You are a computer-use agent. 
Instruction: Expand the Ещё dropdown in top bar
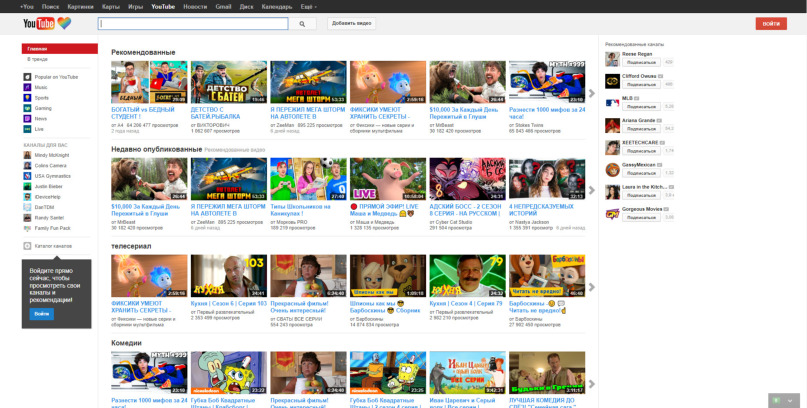308,7
